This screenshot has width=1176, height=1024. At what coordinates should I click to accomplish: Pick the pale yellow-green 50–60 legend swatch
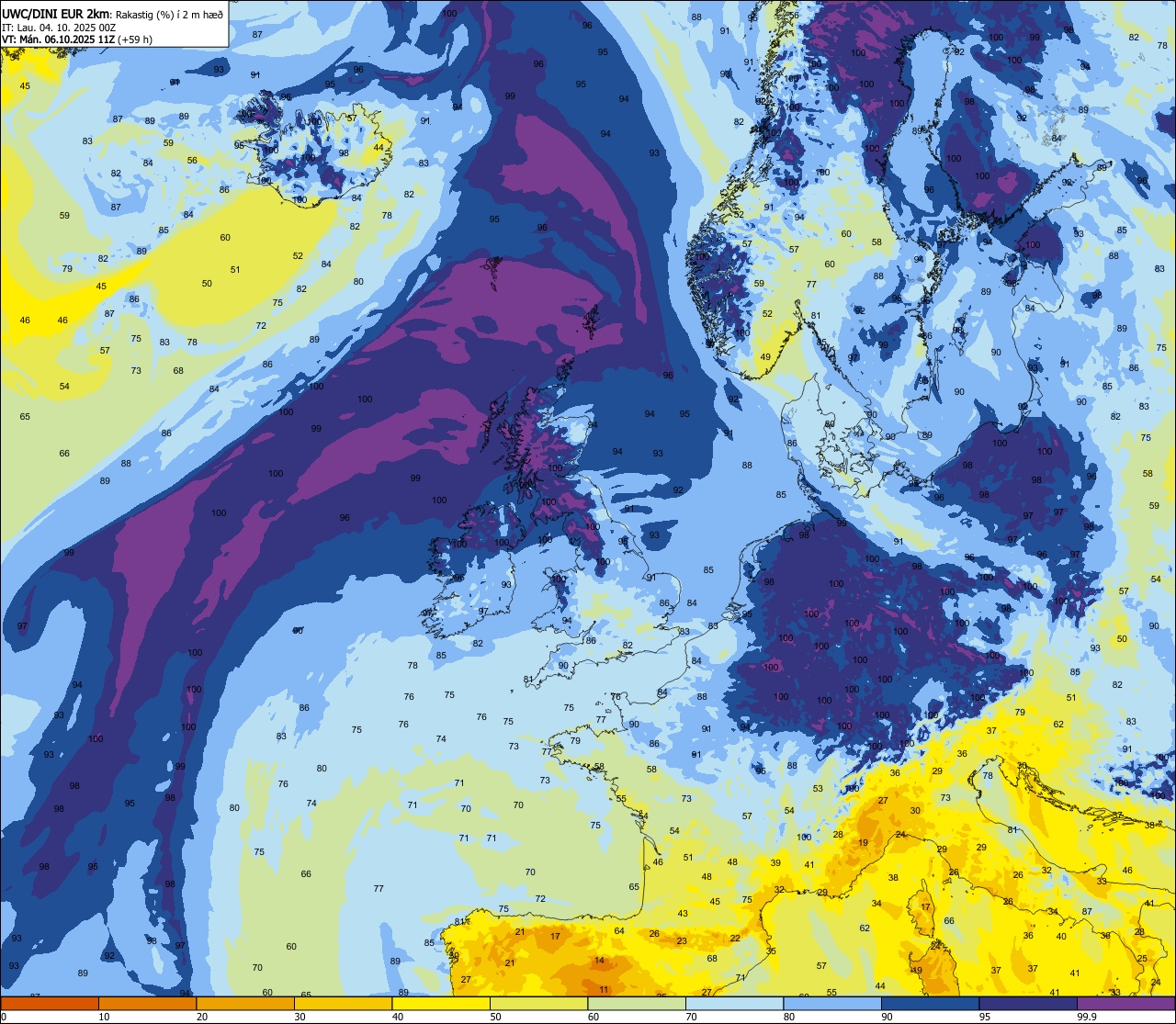[538, 1003]
